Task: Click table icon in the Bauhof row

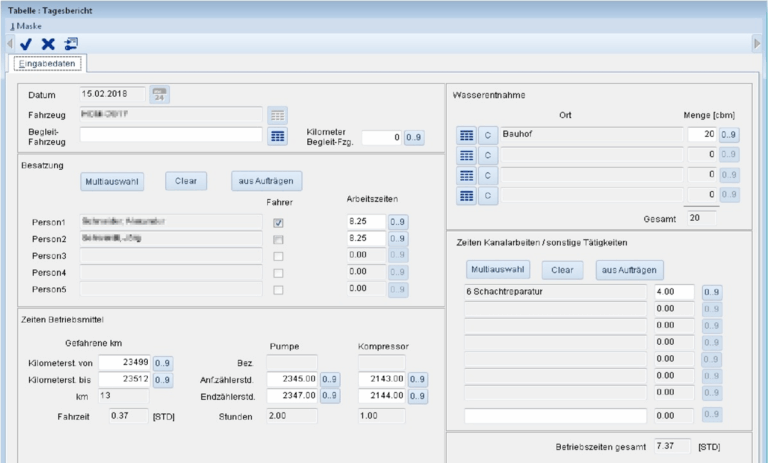Action: (x=466, y=134)
